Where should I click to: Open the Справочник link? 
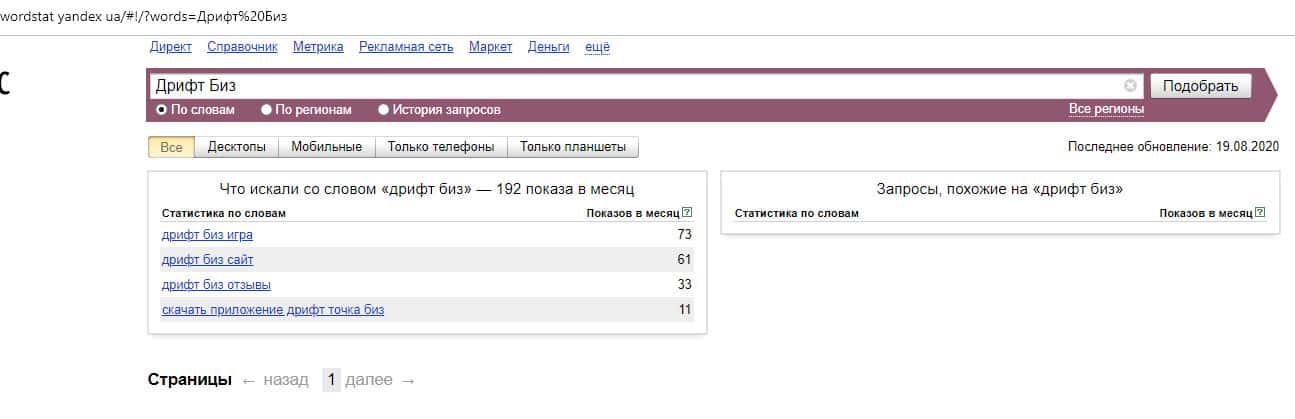[243, 47]
